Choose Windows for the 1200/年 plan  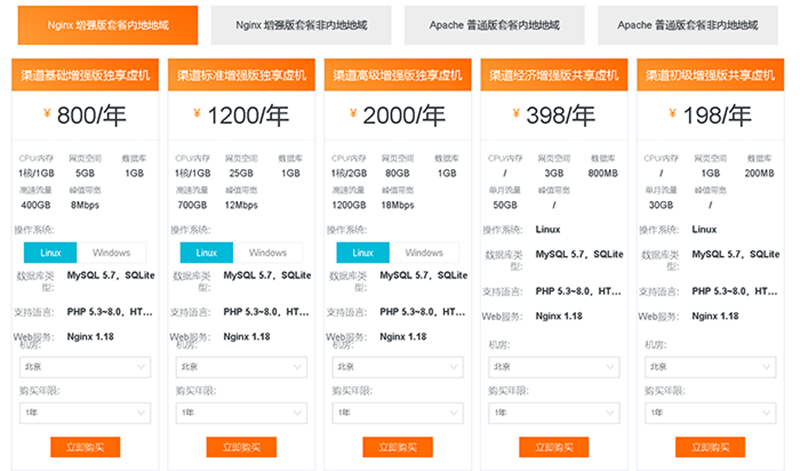coord(267,252)
